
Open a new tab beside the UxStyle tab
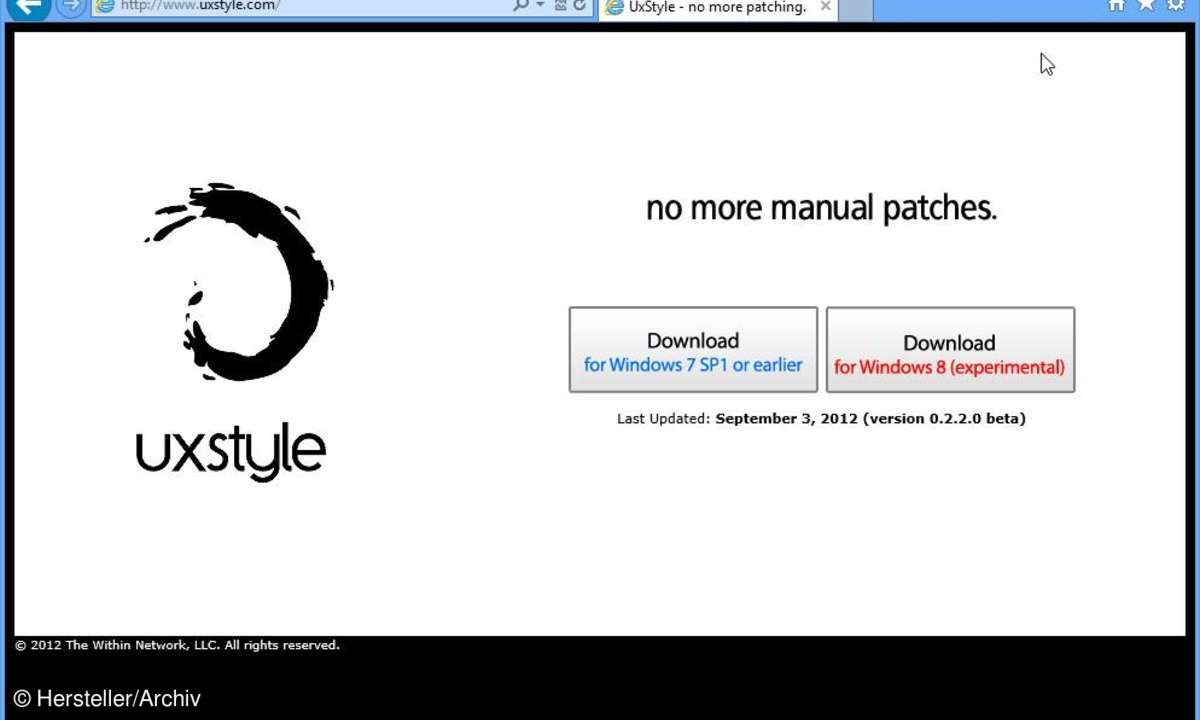(x=858, y=8)
